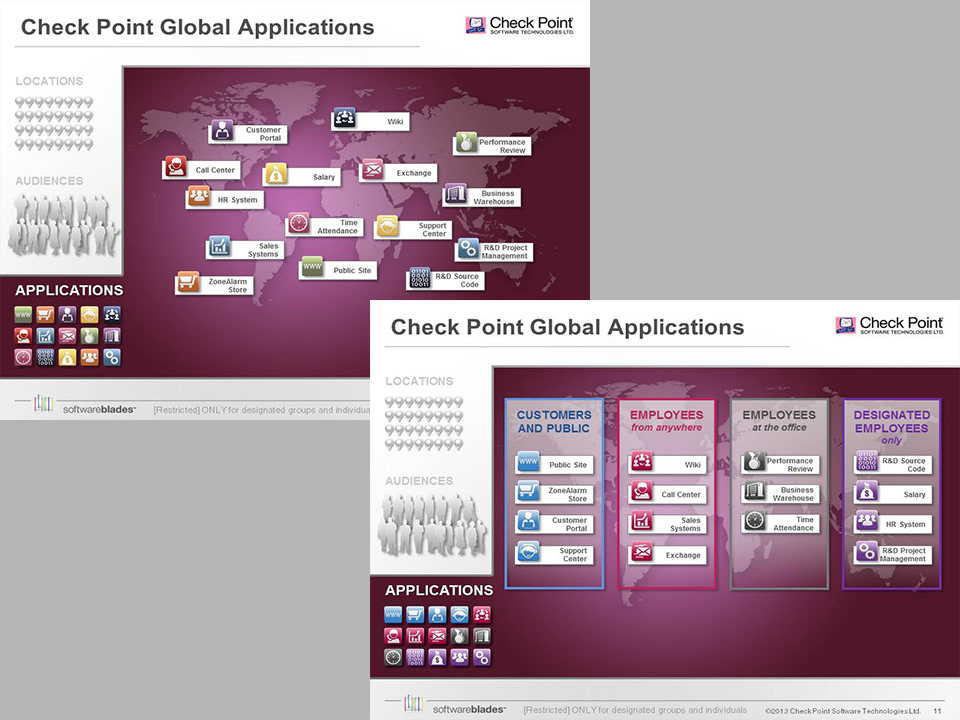Screen dimensions: 960x720
Task: Click the Check Point logo on the map slide
Action: click(520, 25)
